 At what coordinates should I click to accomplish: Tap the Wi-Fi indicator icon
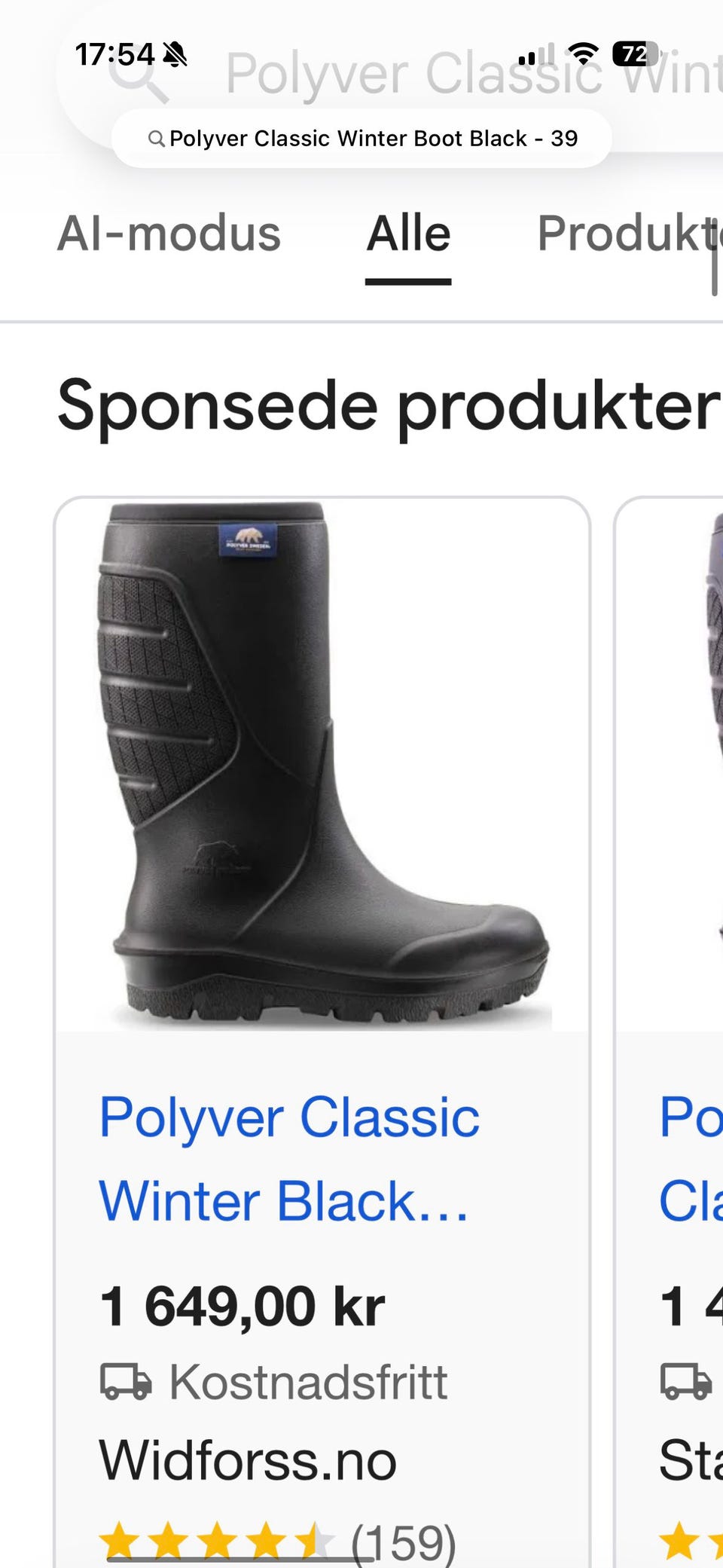click(583, 53)
